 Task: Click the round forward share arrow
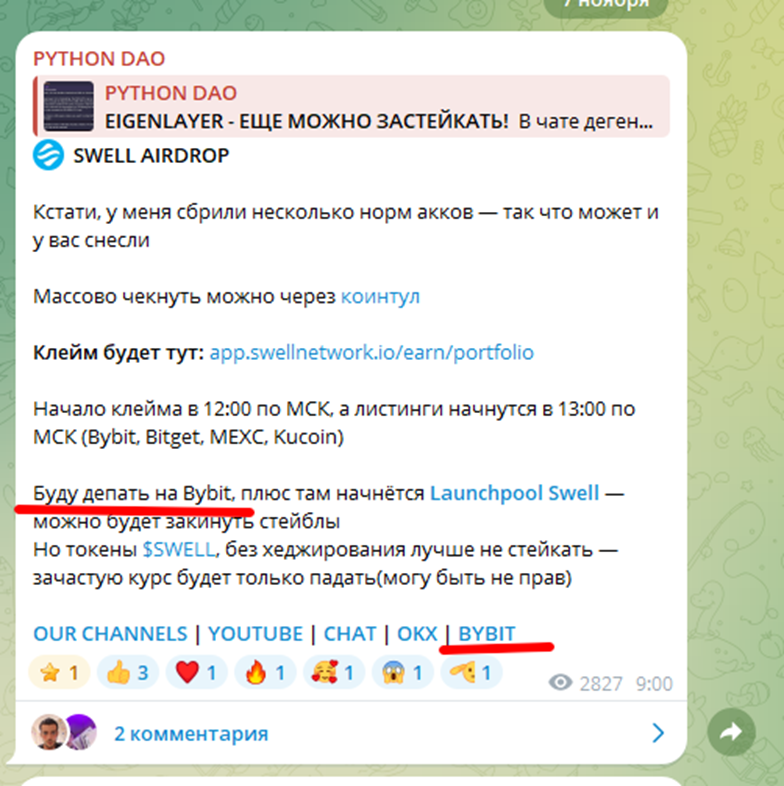click(x=731, y=732)
